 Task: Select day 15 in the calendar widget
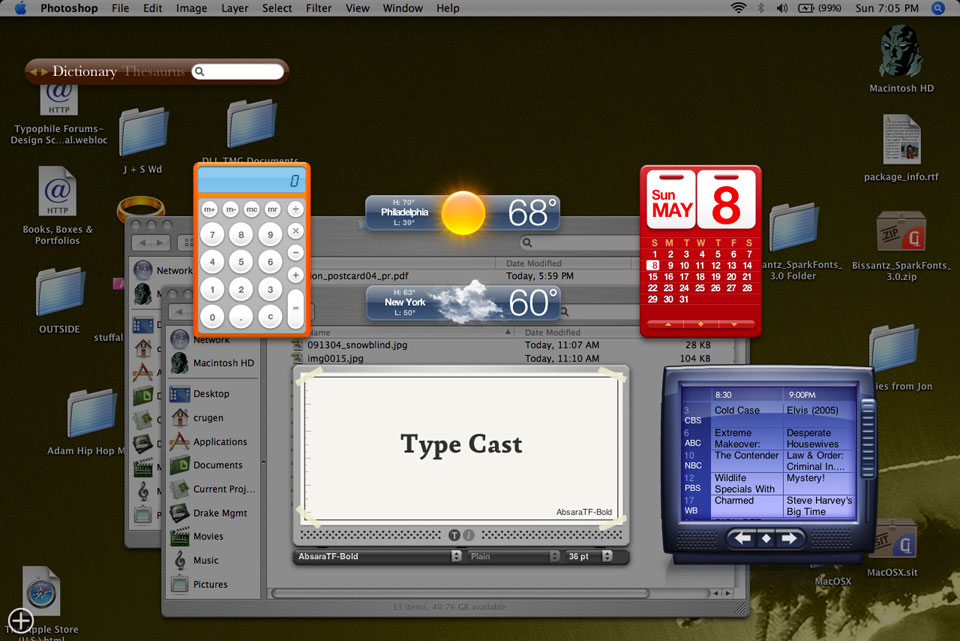click(653, 277)
